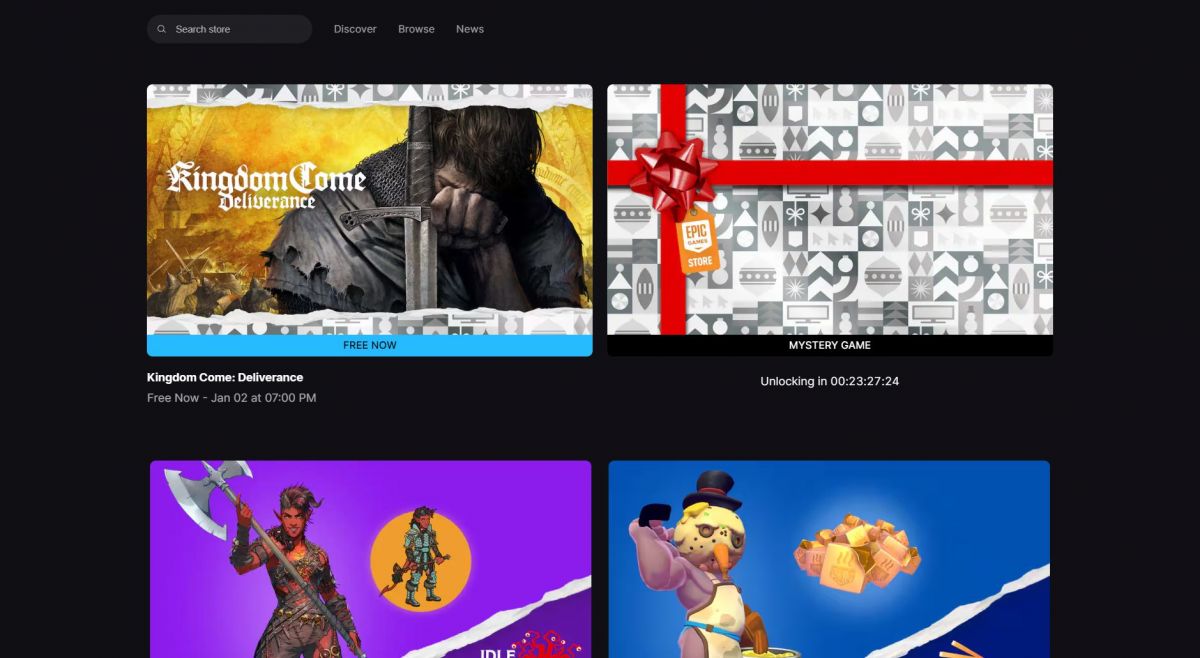Click the MYSTERY GAME black banner
This screenshot has height=658, width=1200.
point(830,345)
